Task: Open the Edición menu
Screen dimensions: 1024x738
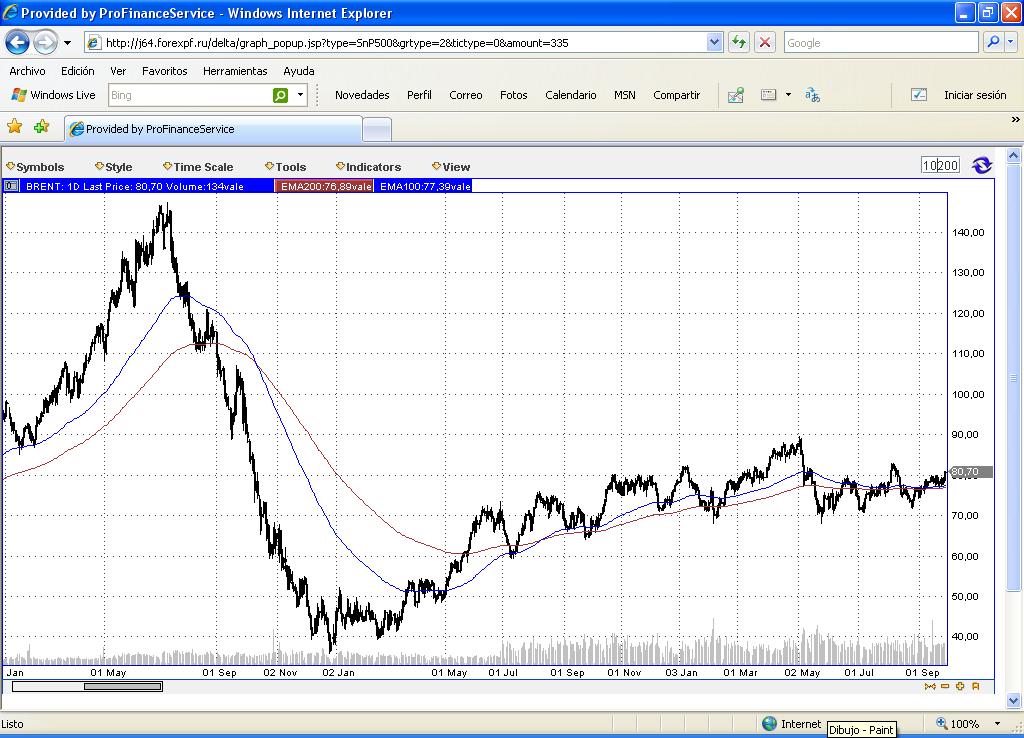Action: [x=78, y=71]
